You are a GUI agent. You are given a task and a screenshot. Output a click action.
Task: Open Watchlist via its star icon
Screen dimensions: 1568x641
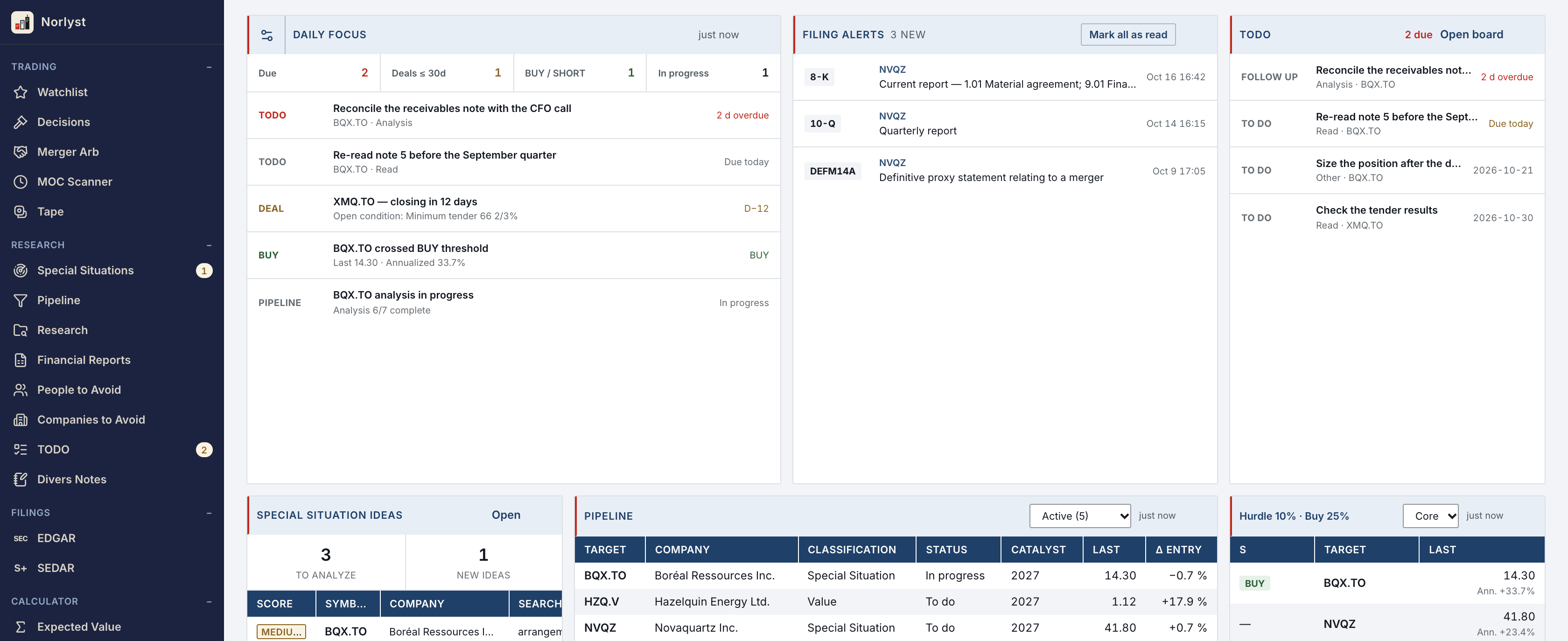21,92
